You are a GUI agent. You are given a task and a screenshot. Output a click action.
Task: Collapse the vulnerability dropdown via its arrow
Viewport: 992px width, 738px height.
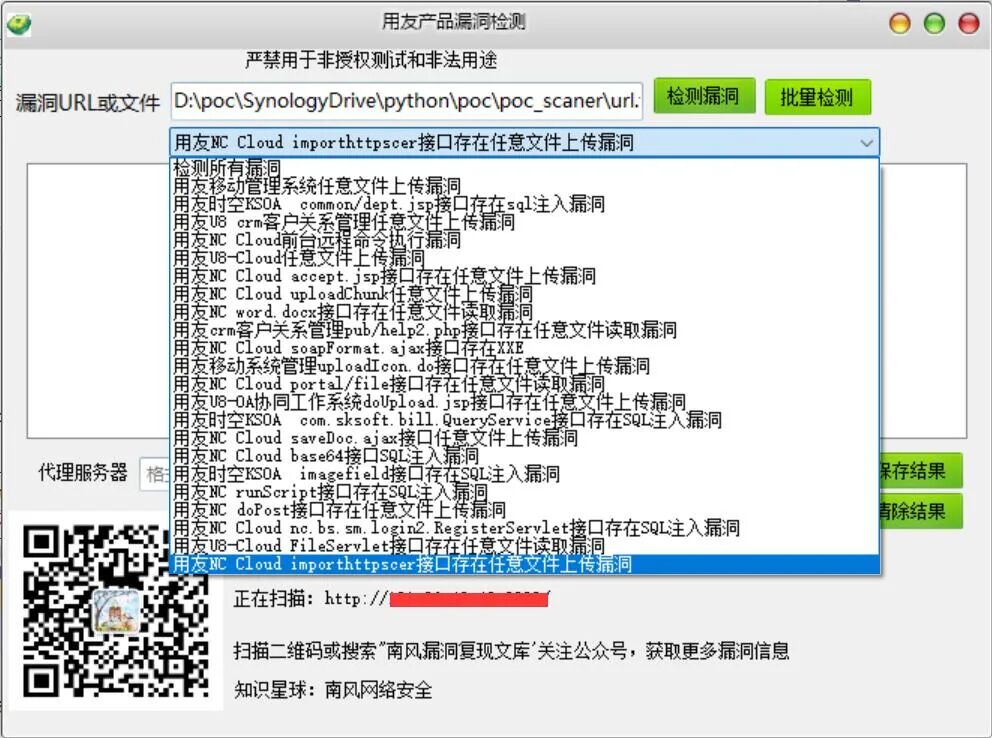pyautogui.click(x=866, y=143)
